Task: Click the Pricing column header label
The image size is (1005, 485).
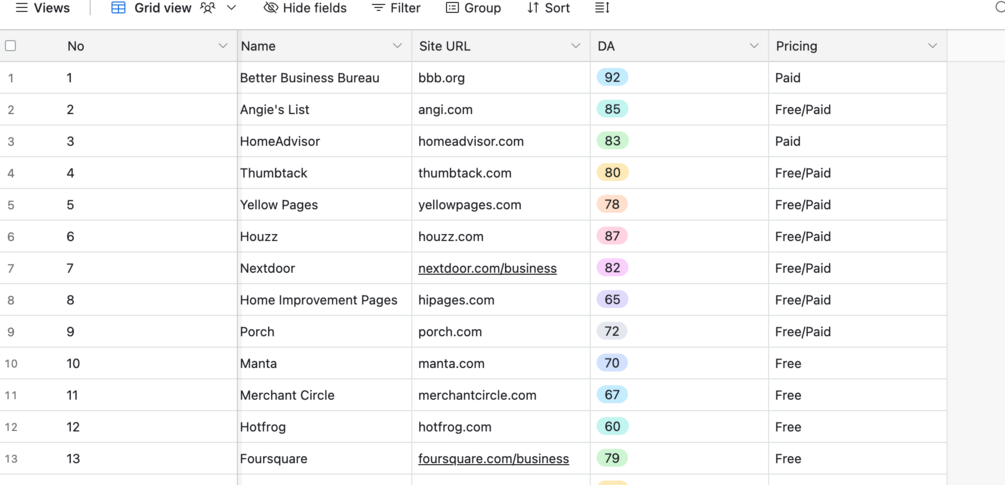Action: tap(797, 46)
